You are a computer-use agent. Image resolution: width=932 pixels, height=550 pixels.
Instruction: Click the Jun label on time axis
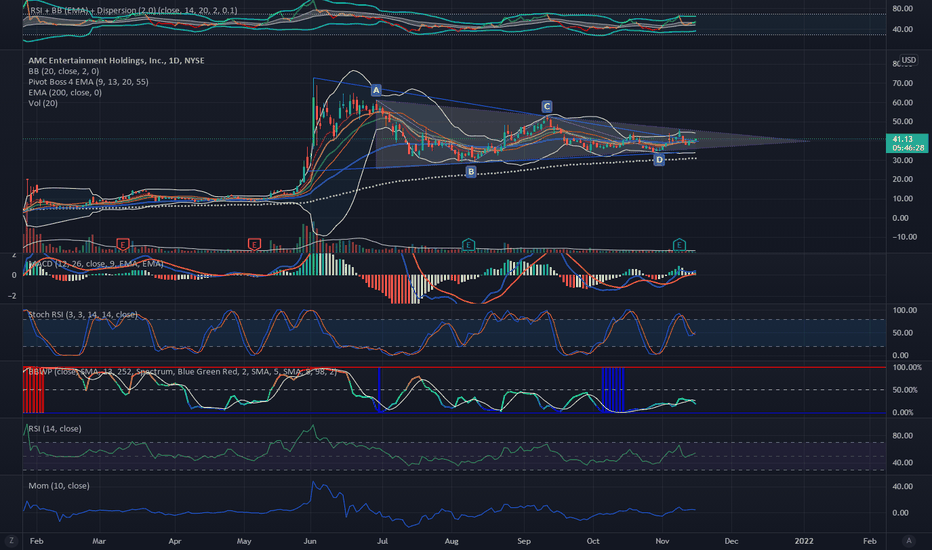coord(310,541)
